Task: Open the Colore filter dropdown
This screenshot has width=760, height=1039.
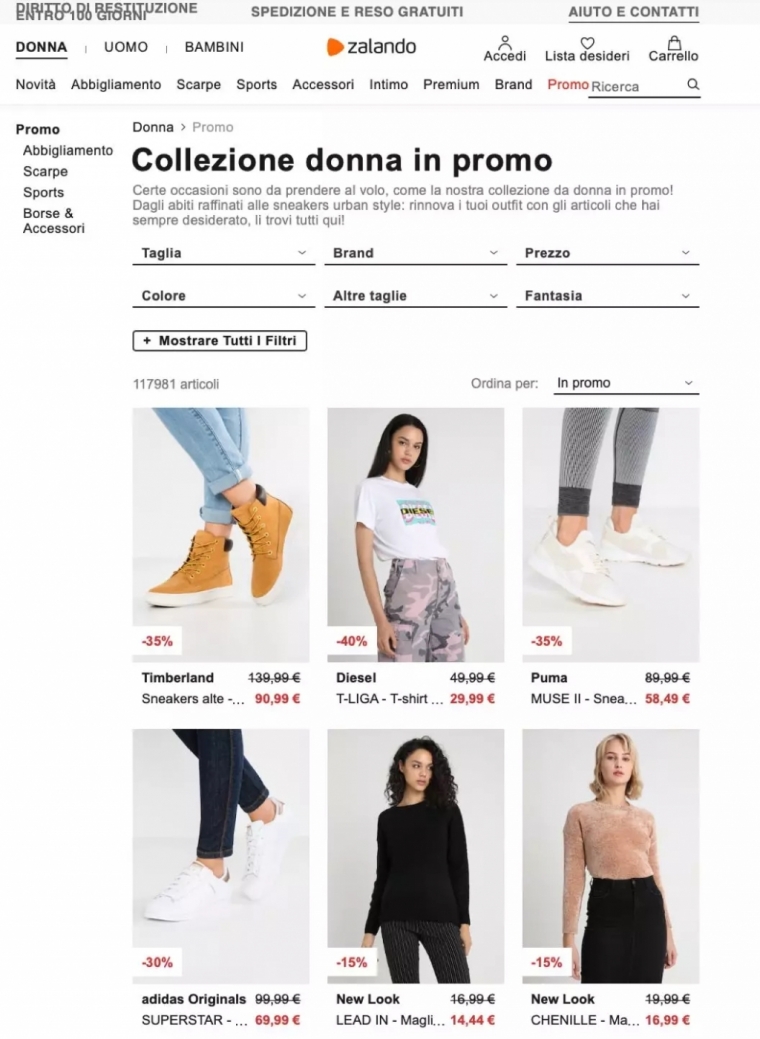Action: click(x=224, y=296)
